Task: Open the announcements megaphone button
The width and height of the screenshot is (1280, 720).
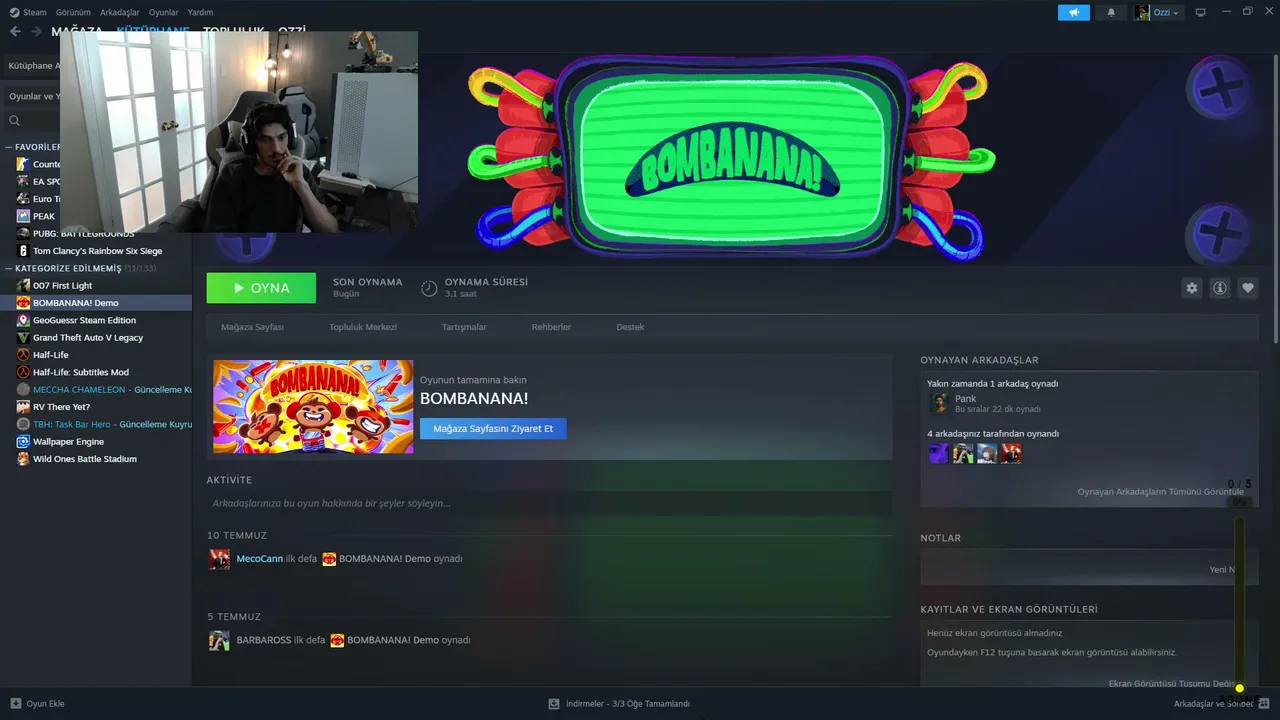Action: click(x=1074, y=12)
